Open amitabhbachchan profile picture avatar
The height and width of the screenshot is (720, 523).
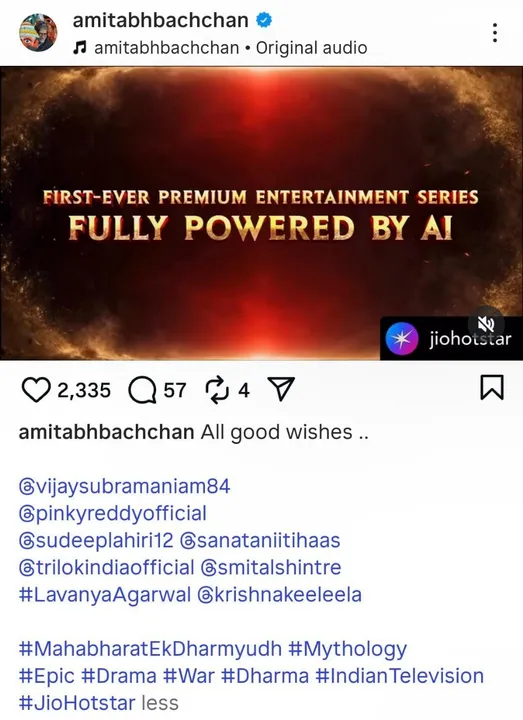tap(38, 33)
